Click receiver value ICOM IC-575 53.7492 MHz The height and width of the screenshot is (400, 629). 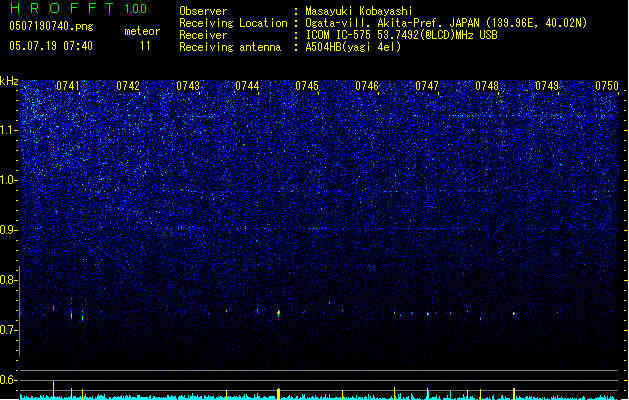401,35
